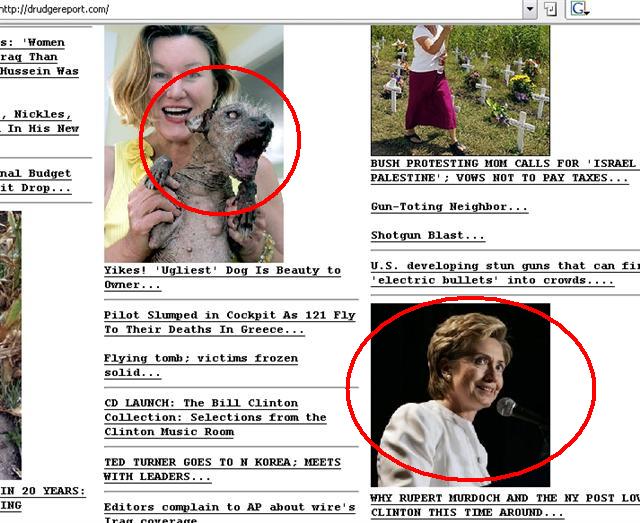Open WHY RUPERT MURDOCH AND THE NY POST link

coord(505,505)
